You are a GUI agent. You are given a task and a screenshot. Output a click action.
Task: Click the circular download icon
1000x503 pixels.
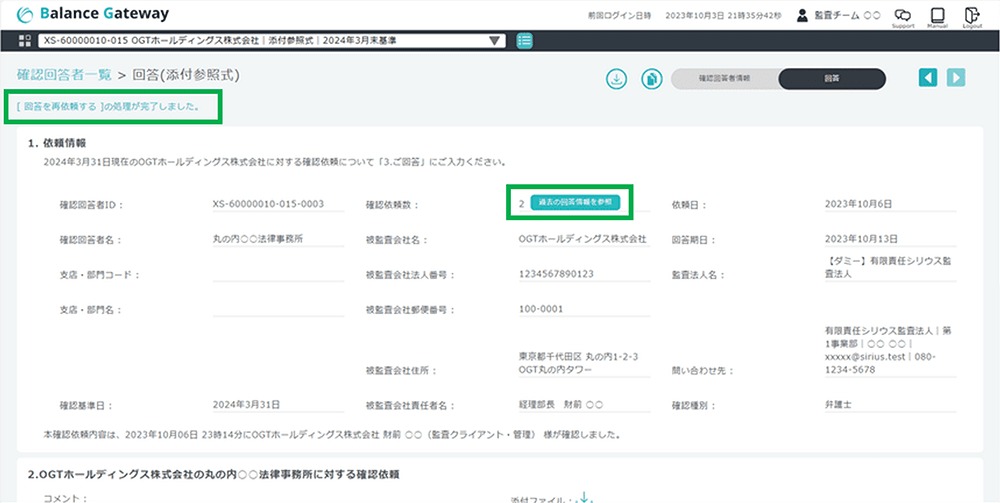(x=617, y=78)
